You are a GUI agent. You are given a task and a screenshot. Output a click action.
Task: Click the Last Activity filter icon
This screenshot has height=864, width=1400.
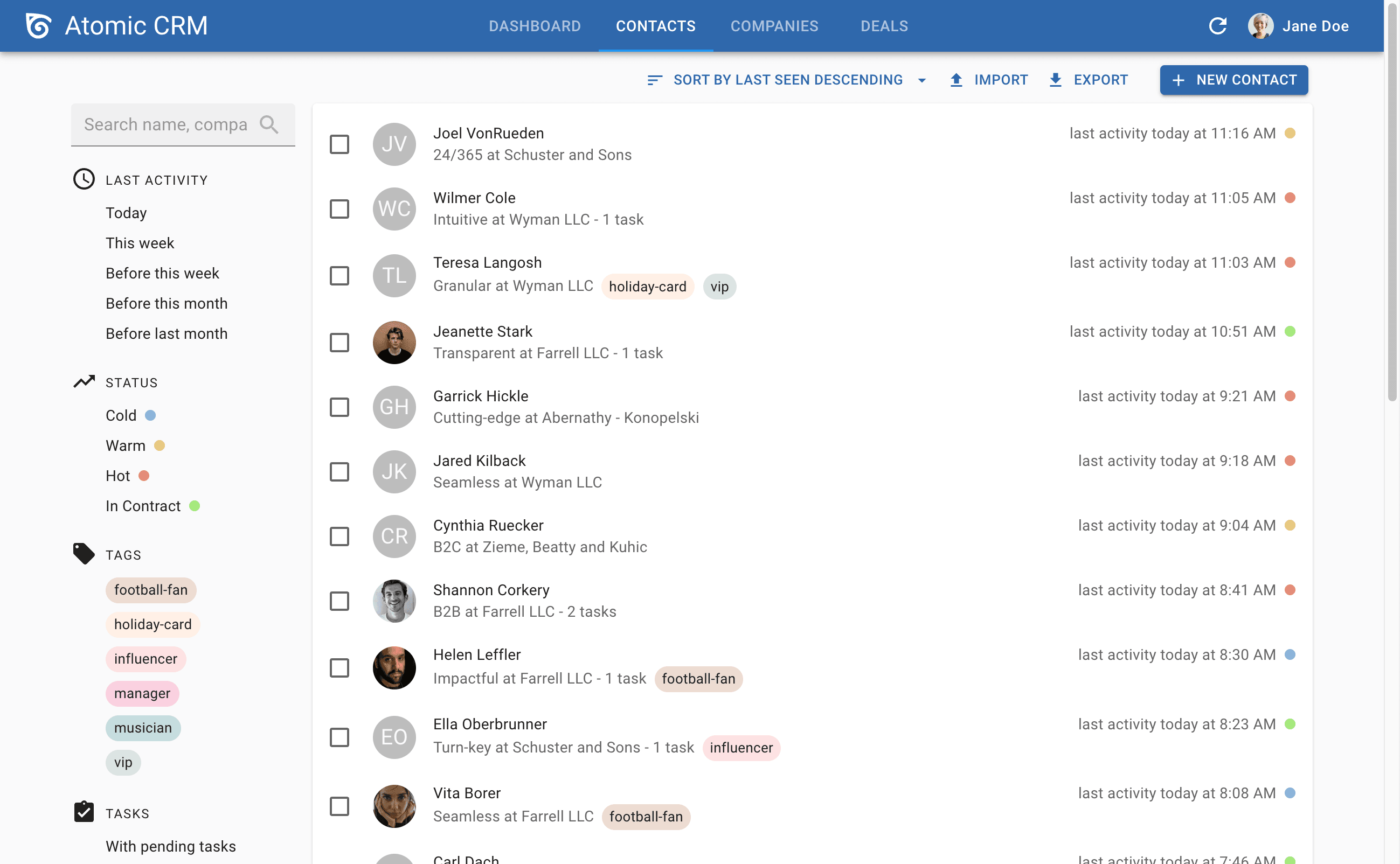84,179
